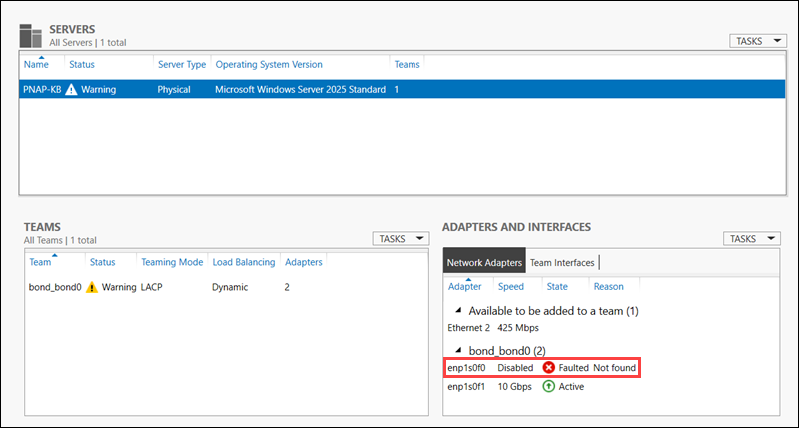Click the 'Disabled' speed value for enp1s0f0

coord(515,367)
